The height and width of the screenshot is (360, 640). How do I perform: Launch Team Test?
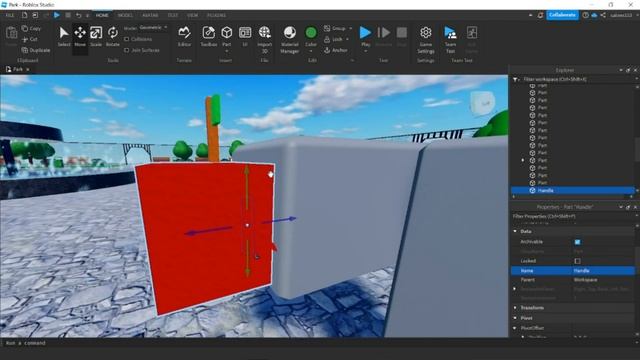coord(450,39)
